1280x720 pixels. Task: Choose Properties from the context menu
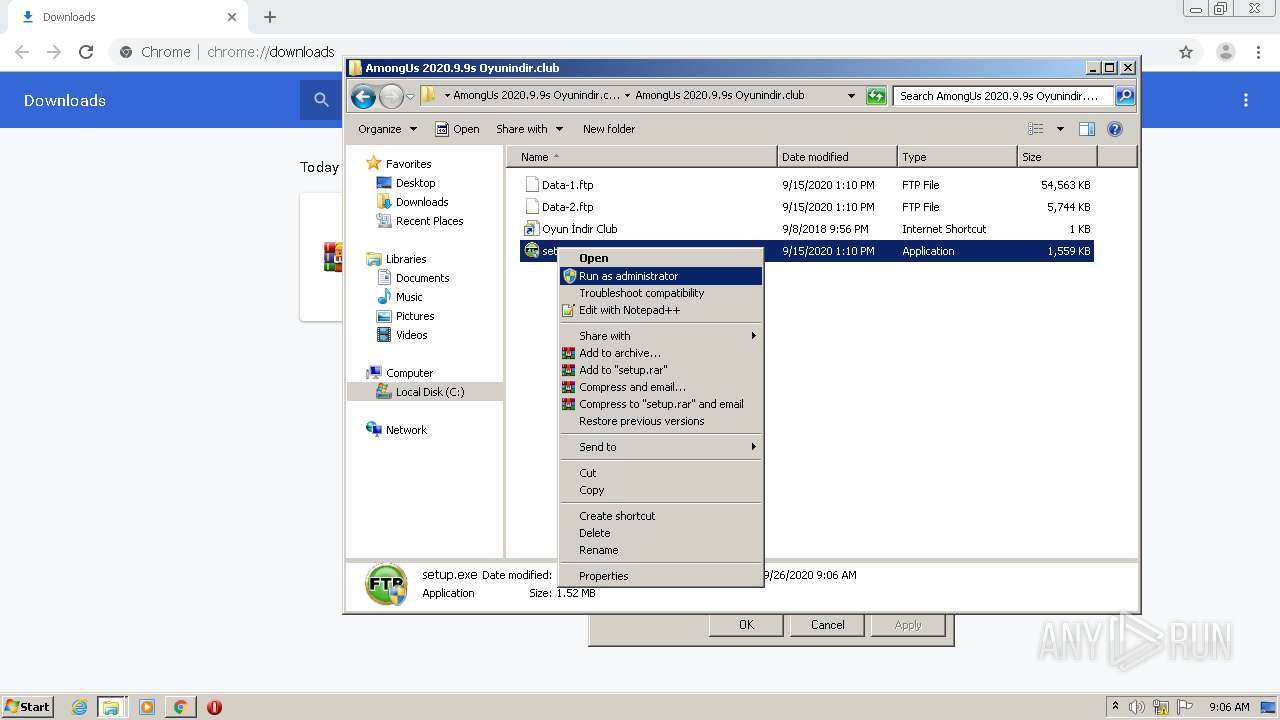click(x=661, y=576)
